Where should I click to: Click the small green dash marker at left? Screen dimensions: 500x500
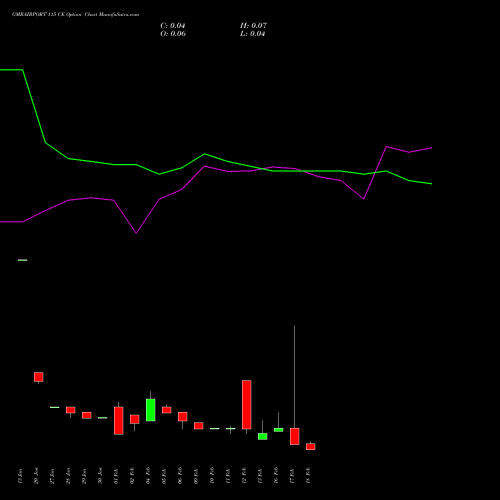[x=23, y=260]
